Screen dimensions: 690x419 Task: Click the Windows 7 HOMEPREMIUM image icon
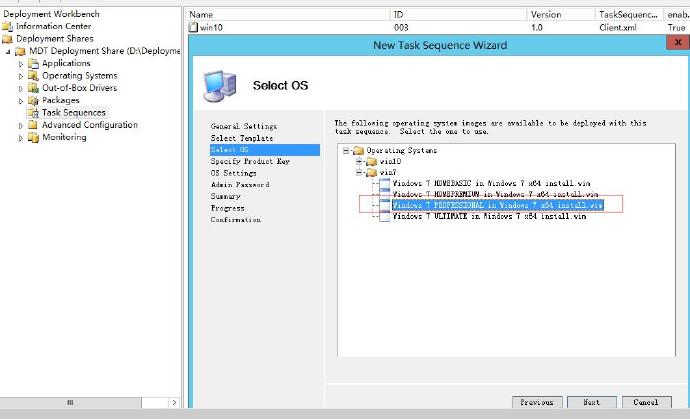(x=385, y=194)
